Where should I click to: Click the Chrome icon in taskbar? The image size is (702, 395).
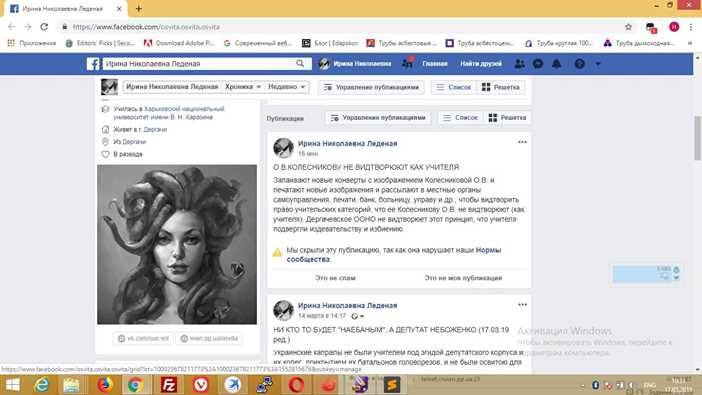coord(135,385)
